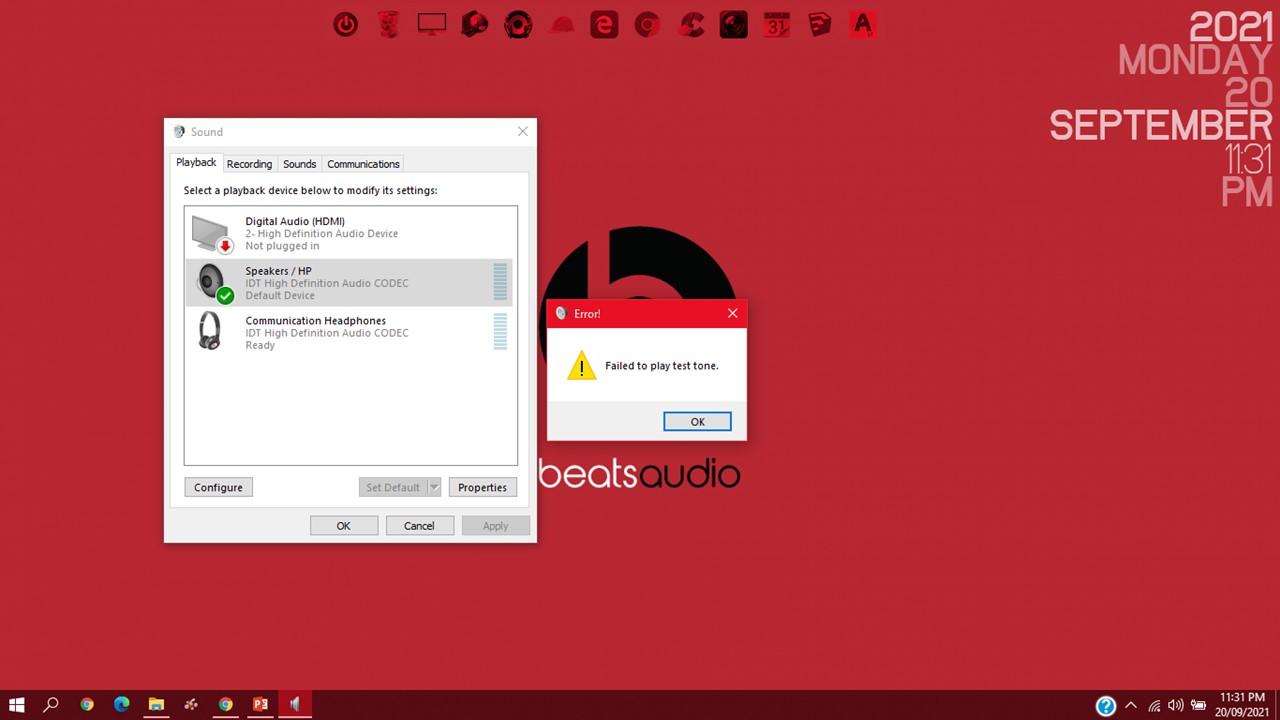Image resolution: width=1280 pixels, height=720 pixels.
Task: Click 'Failed to play test tone.' message
Action: (x=661, y=366)
